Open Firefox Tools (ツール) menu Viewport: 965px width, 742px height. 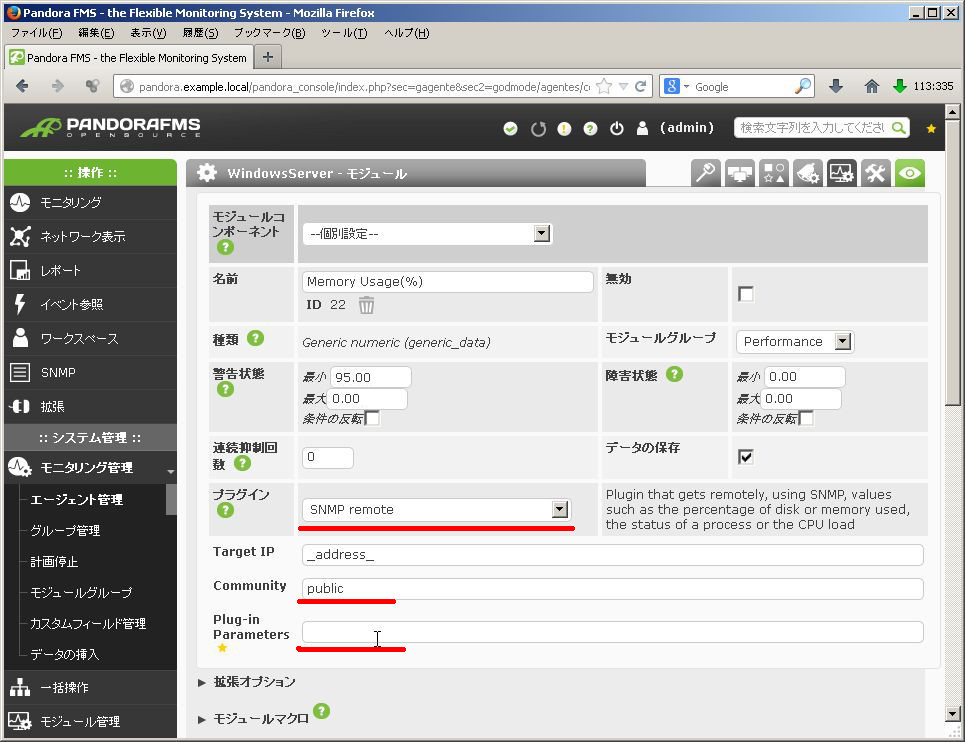coord(344,33)
